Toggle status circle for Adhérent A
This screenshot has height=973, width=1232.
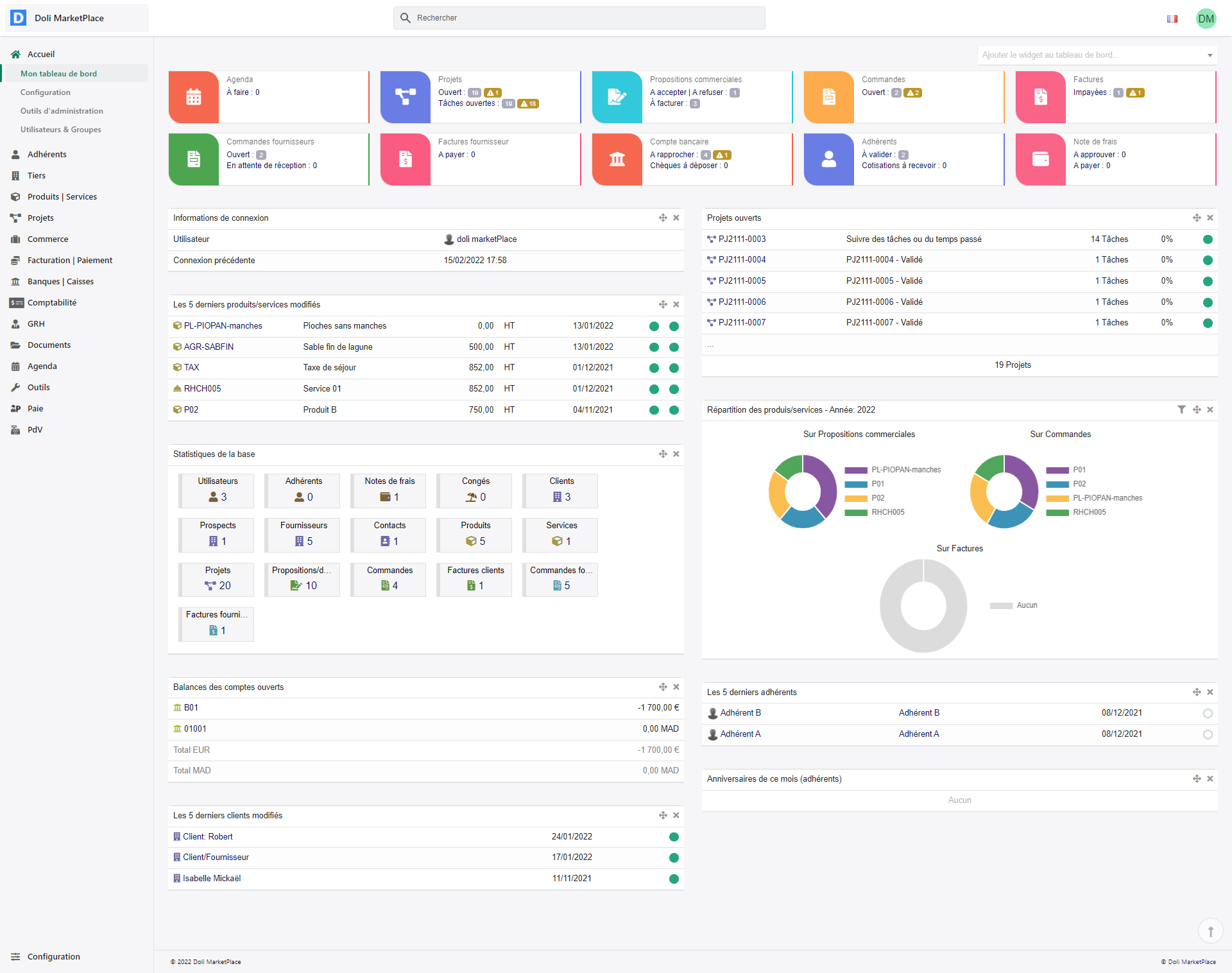pos(1208,734)
